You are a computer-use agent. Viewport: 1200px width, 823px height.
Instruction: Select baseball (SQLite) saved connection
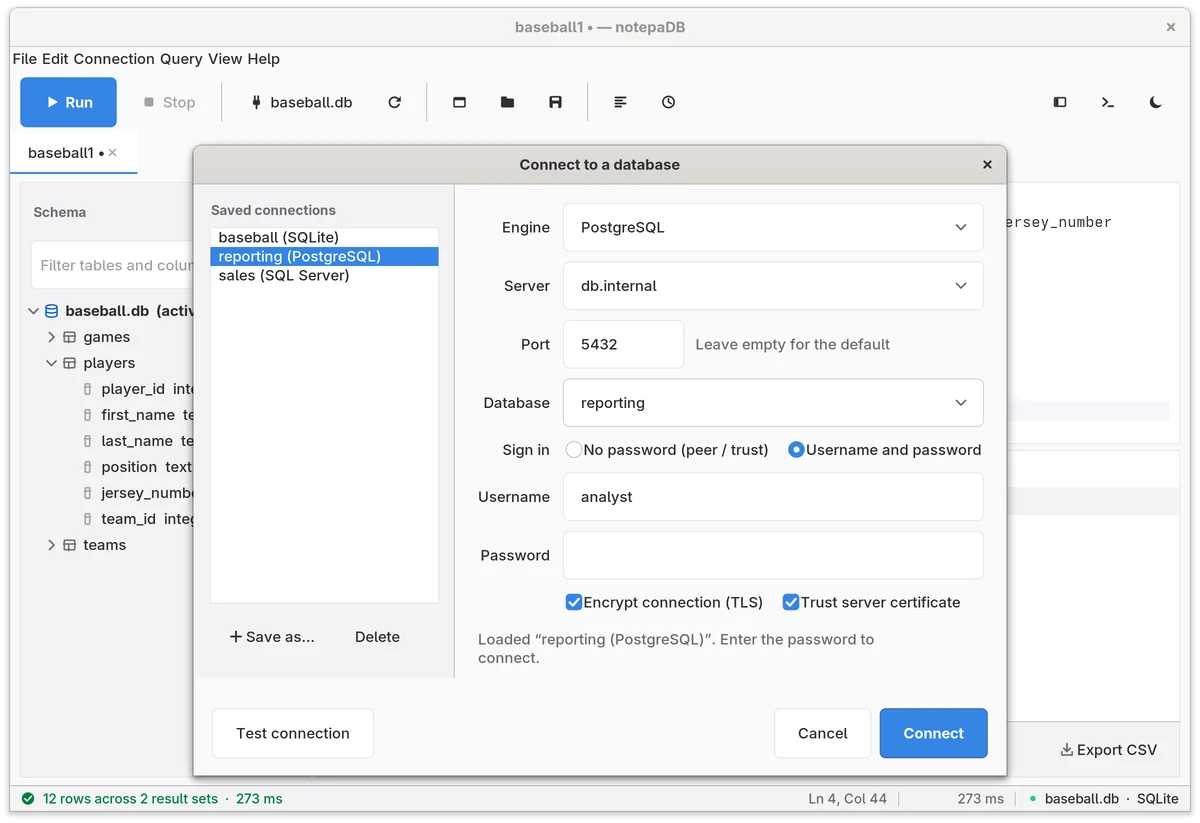(325, 237)
